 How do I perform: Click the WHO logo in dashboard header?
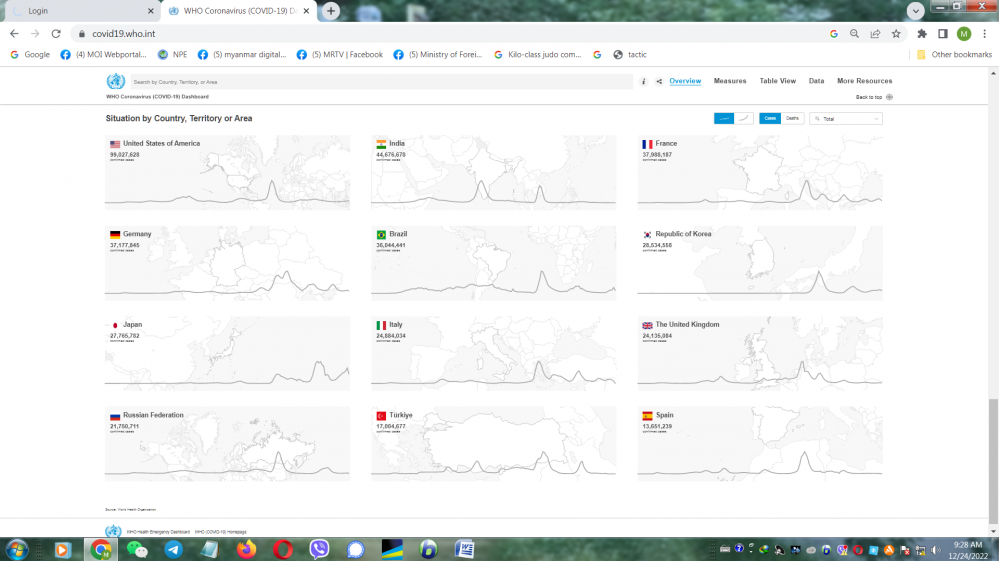tap(115, 82)
